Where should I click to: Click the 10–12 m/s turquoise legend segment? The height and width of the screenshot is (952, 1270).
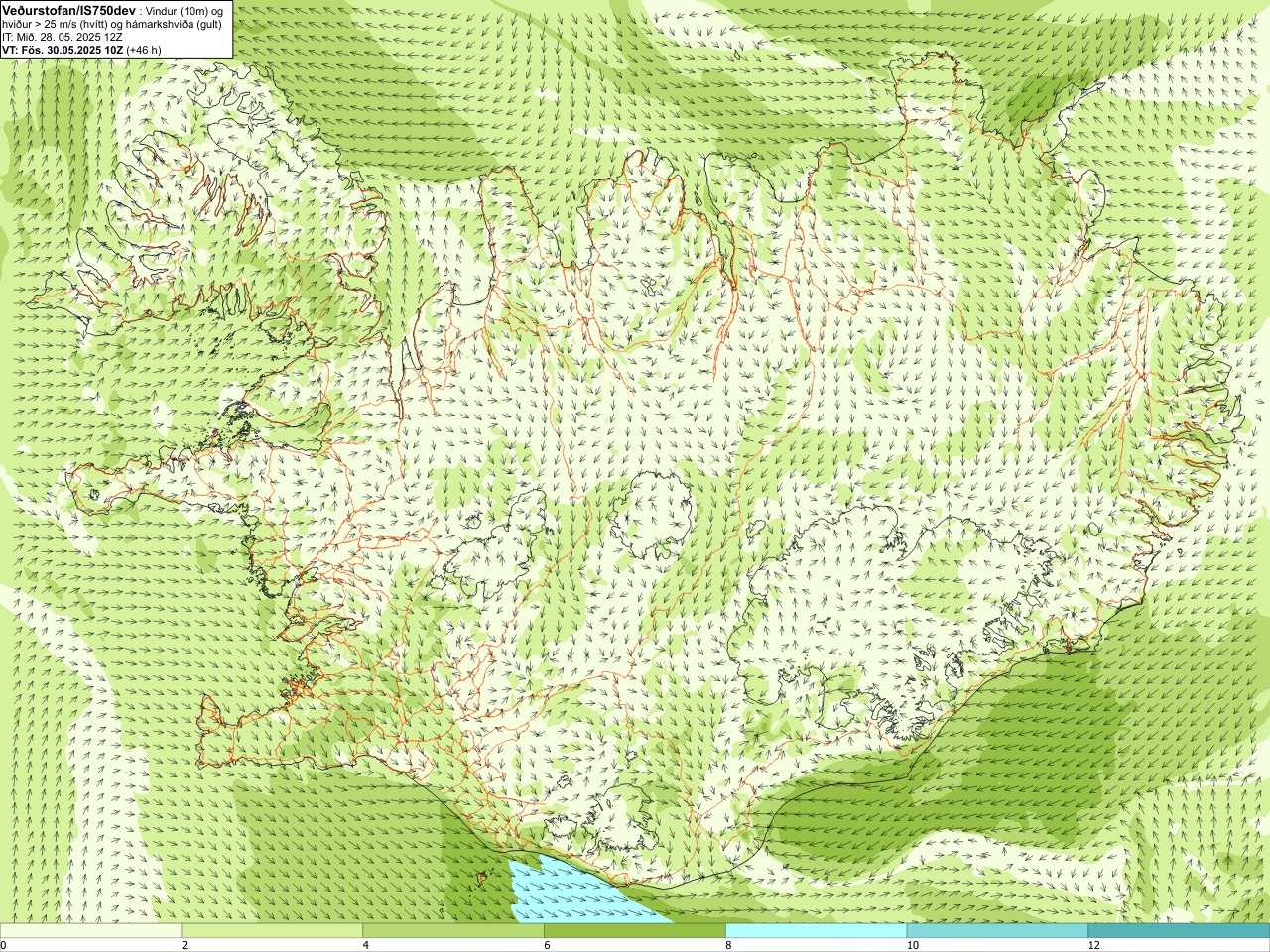[997, 931]
